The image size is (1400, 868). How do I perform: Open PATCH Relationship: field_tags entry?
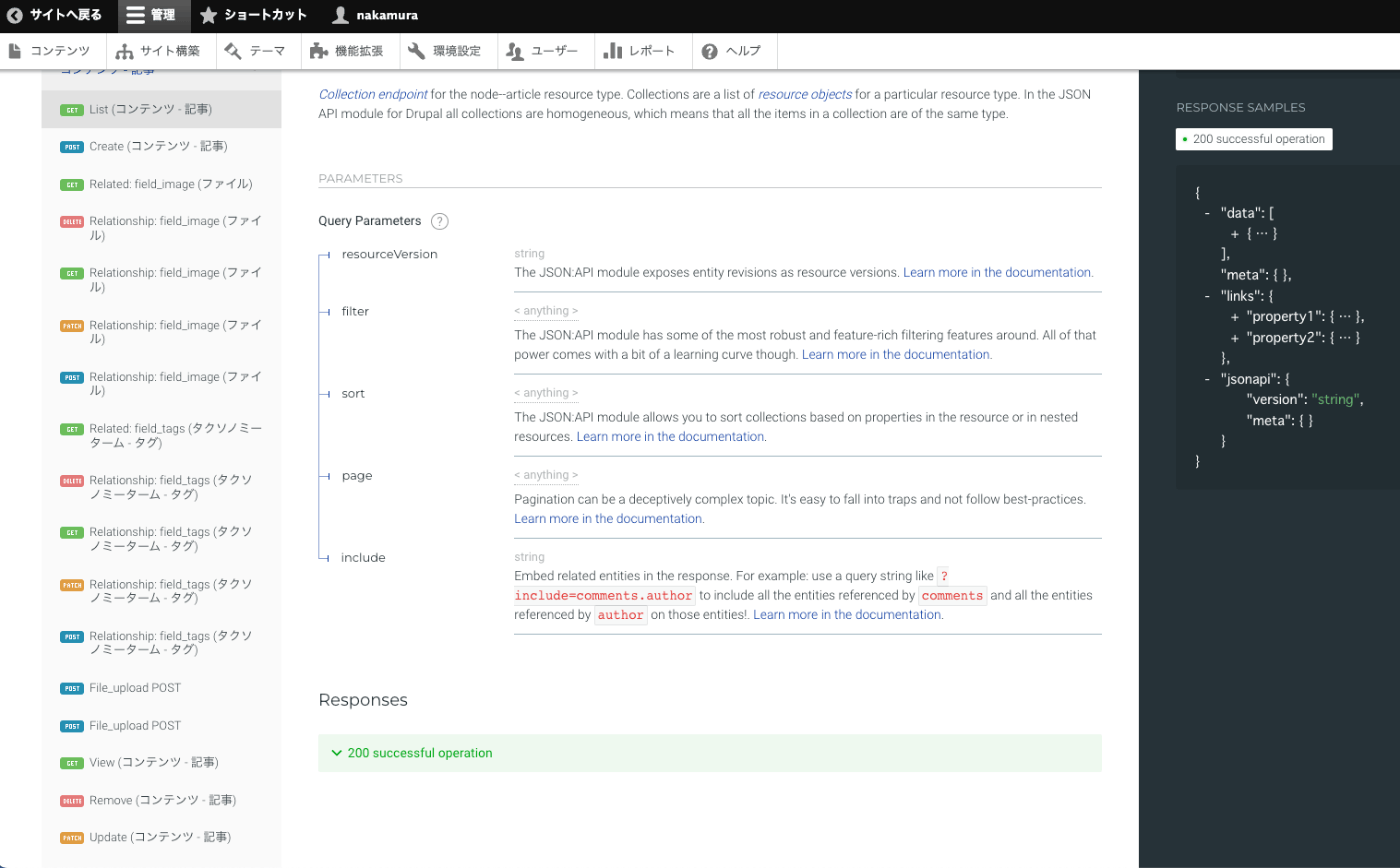(161, 592)
